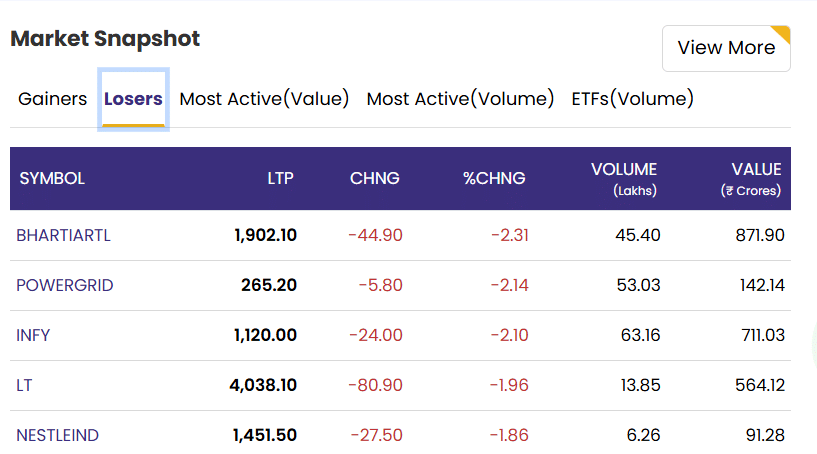Click the Market Snapshot heading
This screenshot has height=454, width=817.
click(105, 39)
